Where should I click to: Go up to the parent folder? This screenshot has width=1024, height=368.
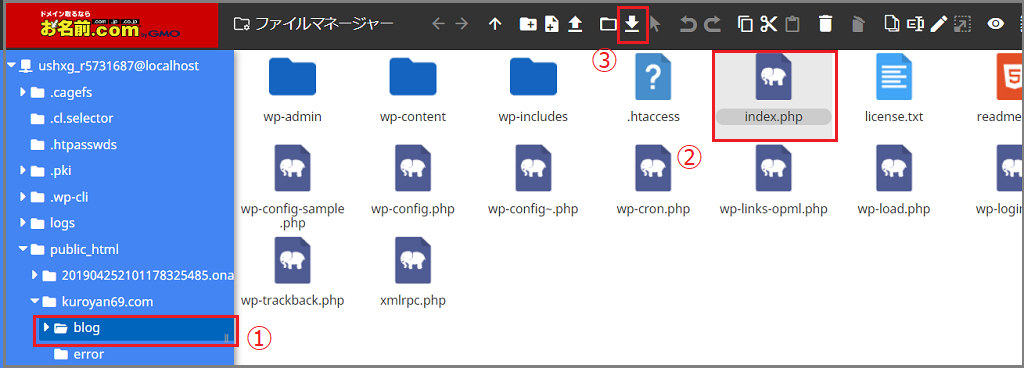(x=494, y=24)
